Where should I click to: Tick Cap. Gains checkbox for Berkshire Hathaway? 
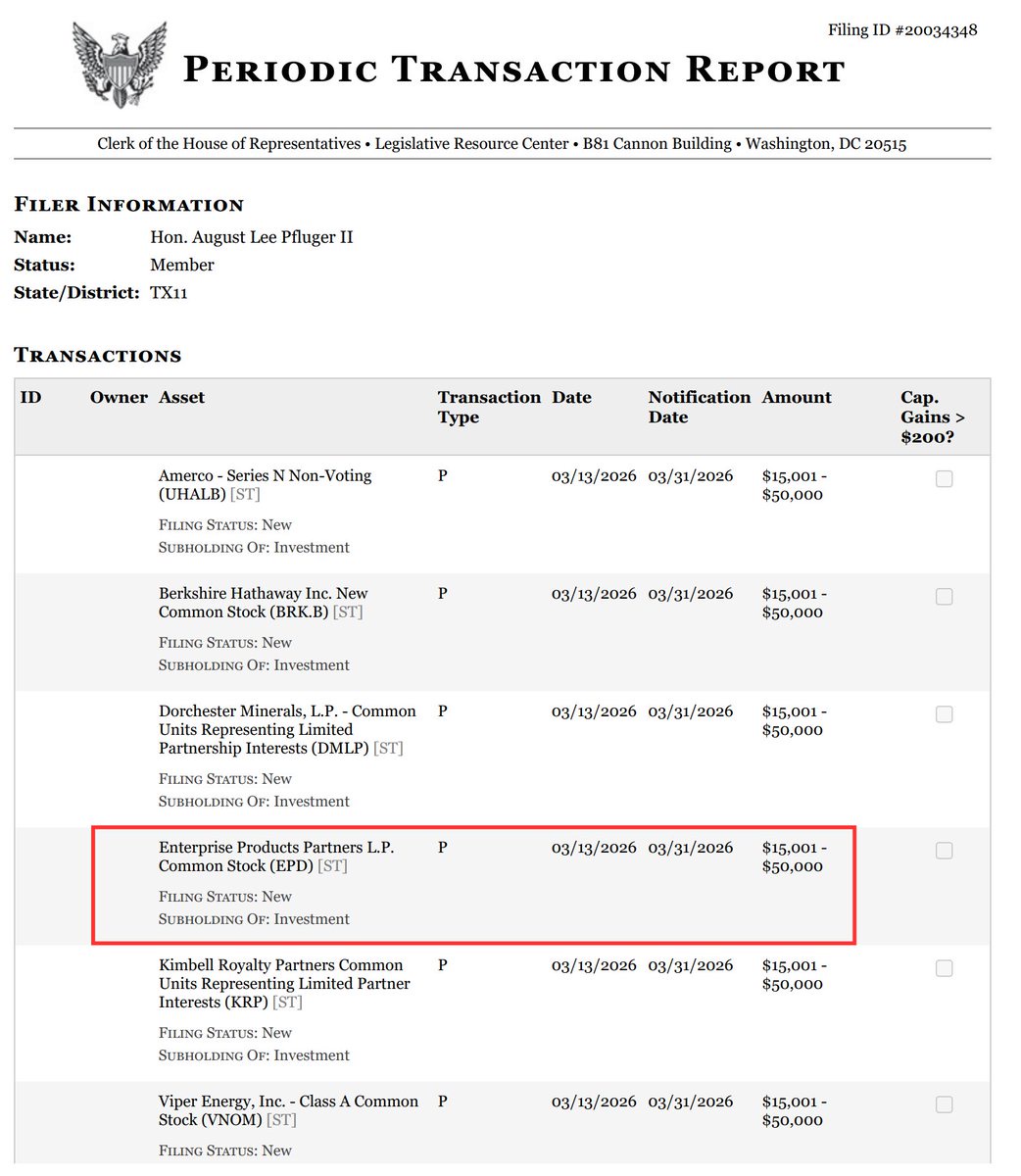944,597
